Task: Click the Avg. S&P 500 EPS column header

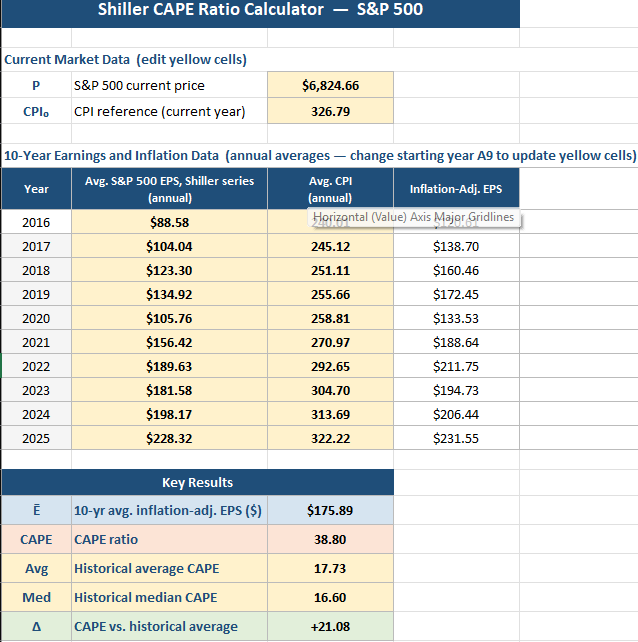Action: click(169, 189)
